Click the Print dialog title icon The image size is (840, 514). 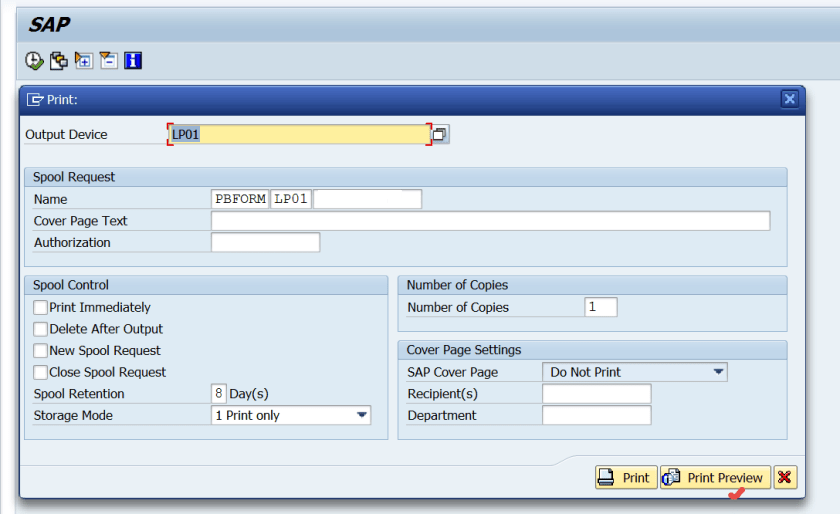point(35,100)
